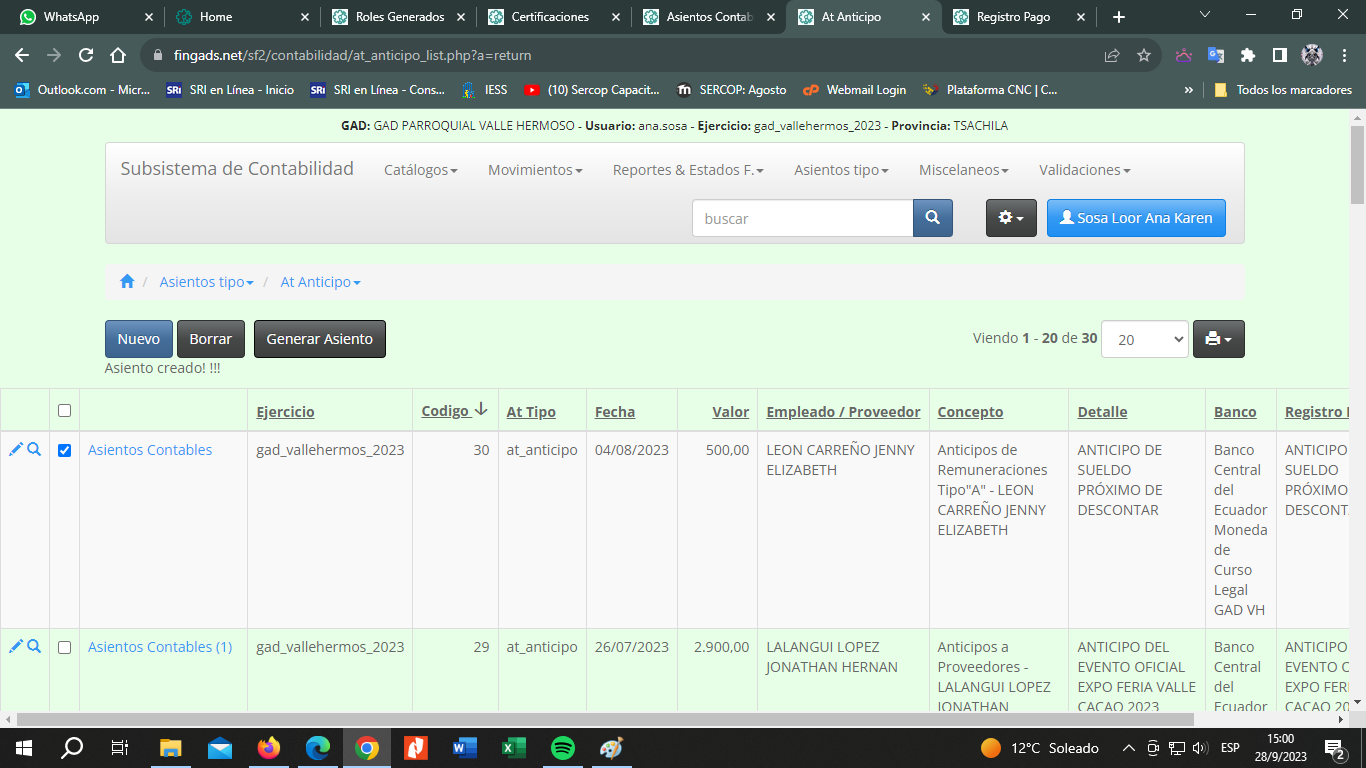Open the gear settings dropdown
This screenshot has width=1366, height=768.
[1011, 218]
